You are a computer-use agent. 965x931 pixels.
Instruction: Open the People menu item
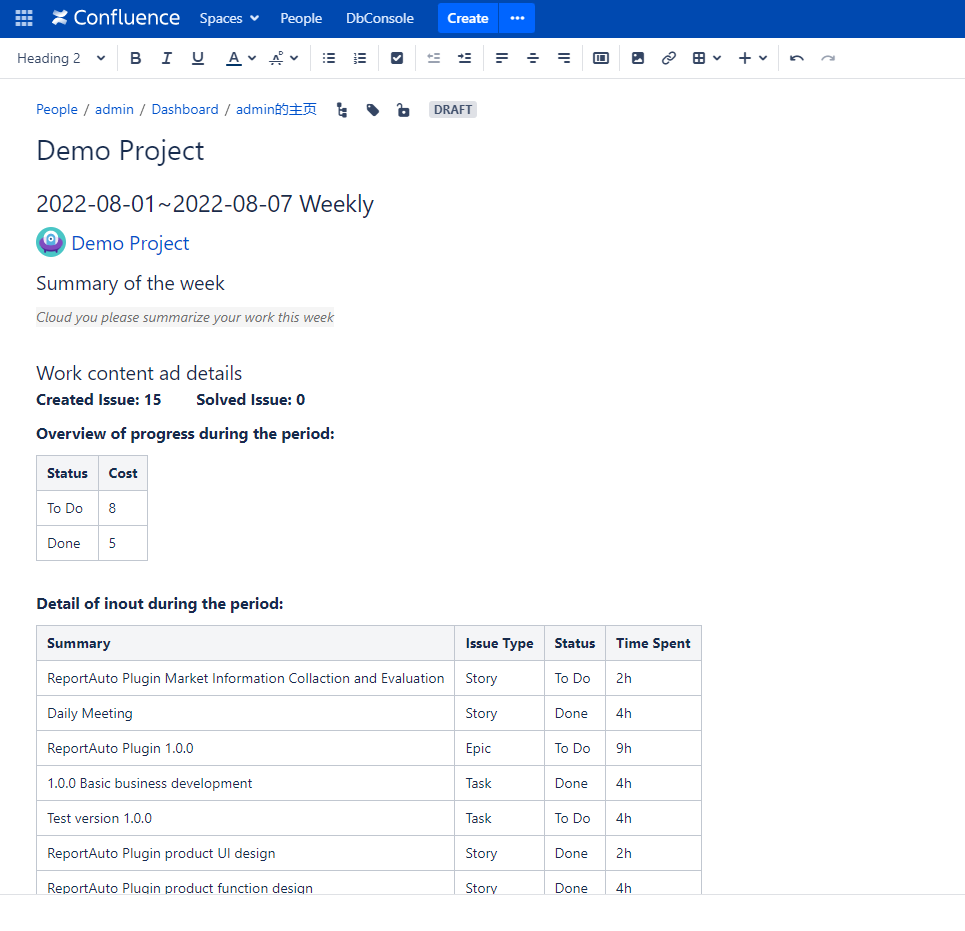coord(301,18)
